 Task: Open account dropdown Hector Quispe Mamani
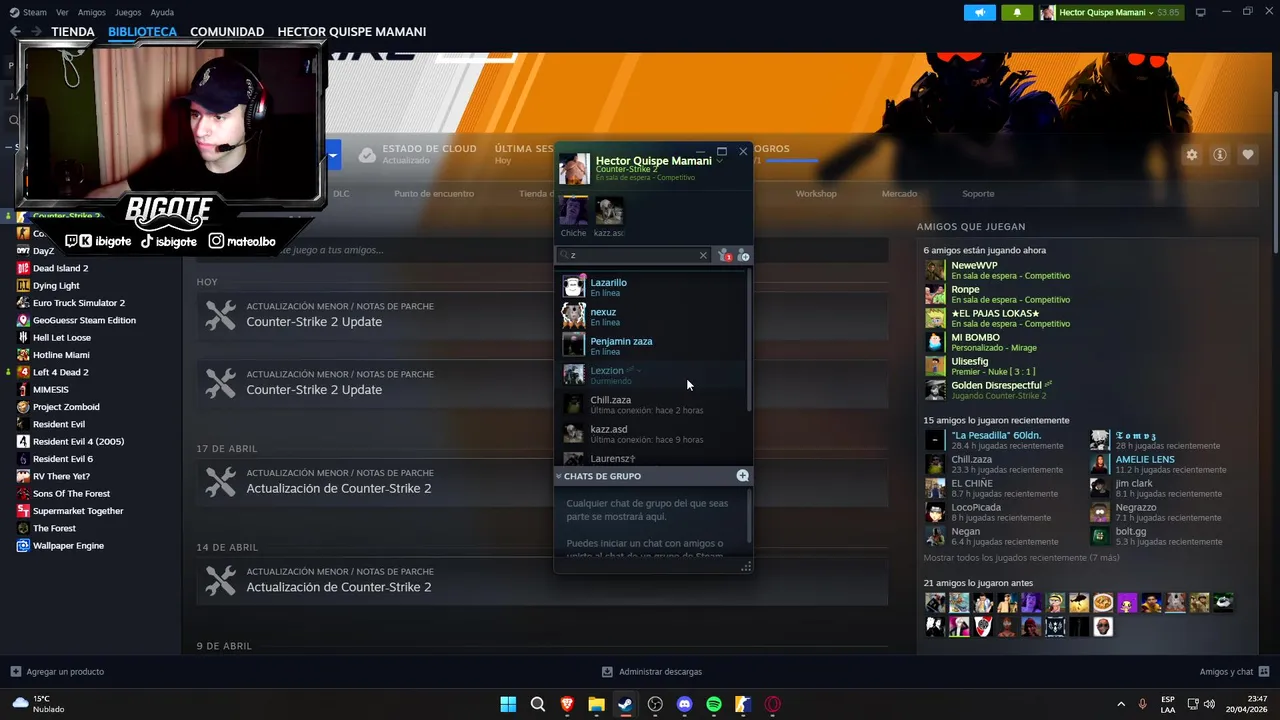tap(1110, 12)
